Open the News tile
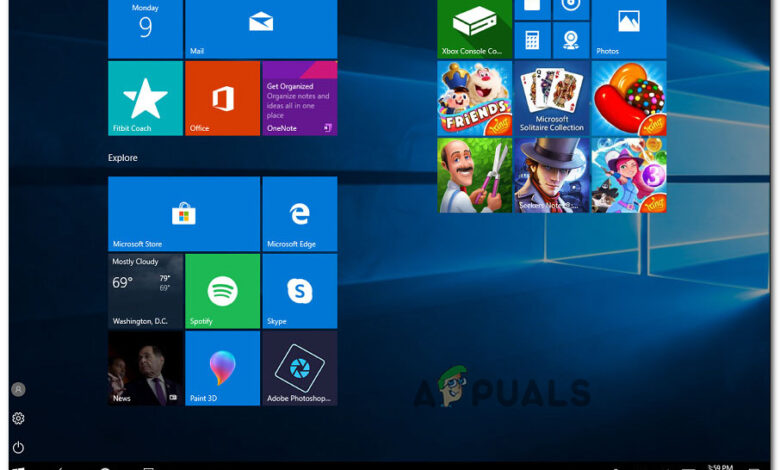This screenshot has width=780, height=470. 145,368
